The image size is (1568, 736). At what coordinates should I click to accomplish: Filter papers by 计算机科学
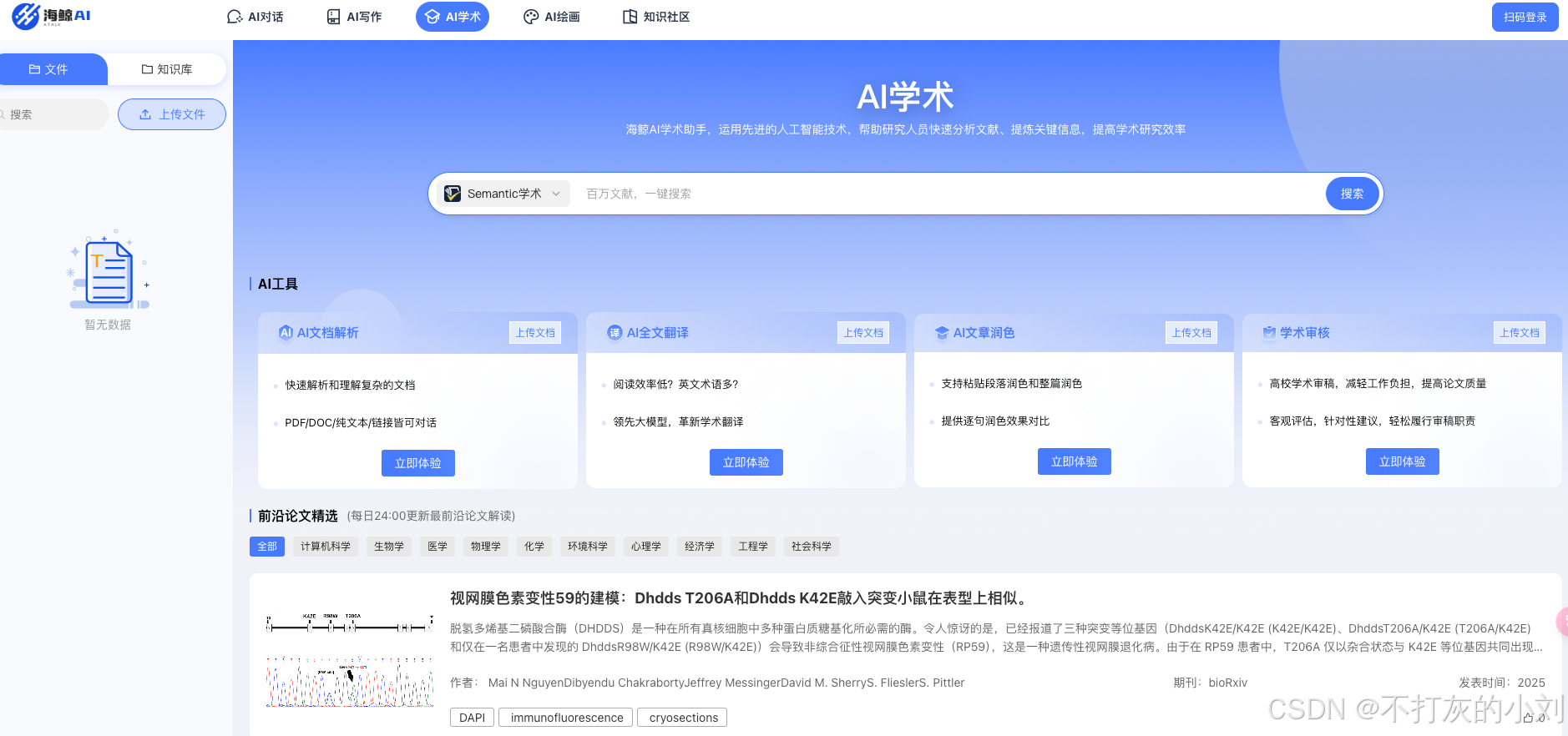(x=326, y=547)
